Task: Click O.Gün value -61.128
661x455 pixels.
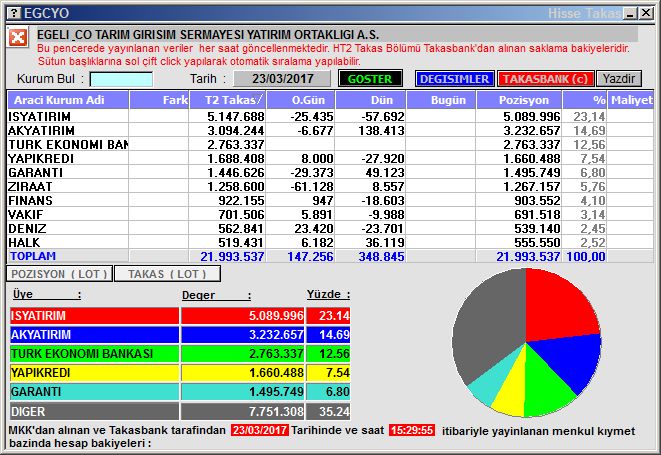Action: [312, 186]
